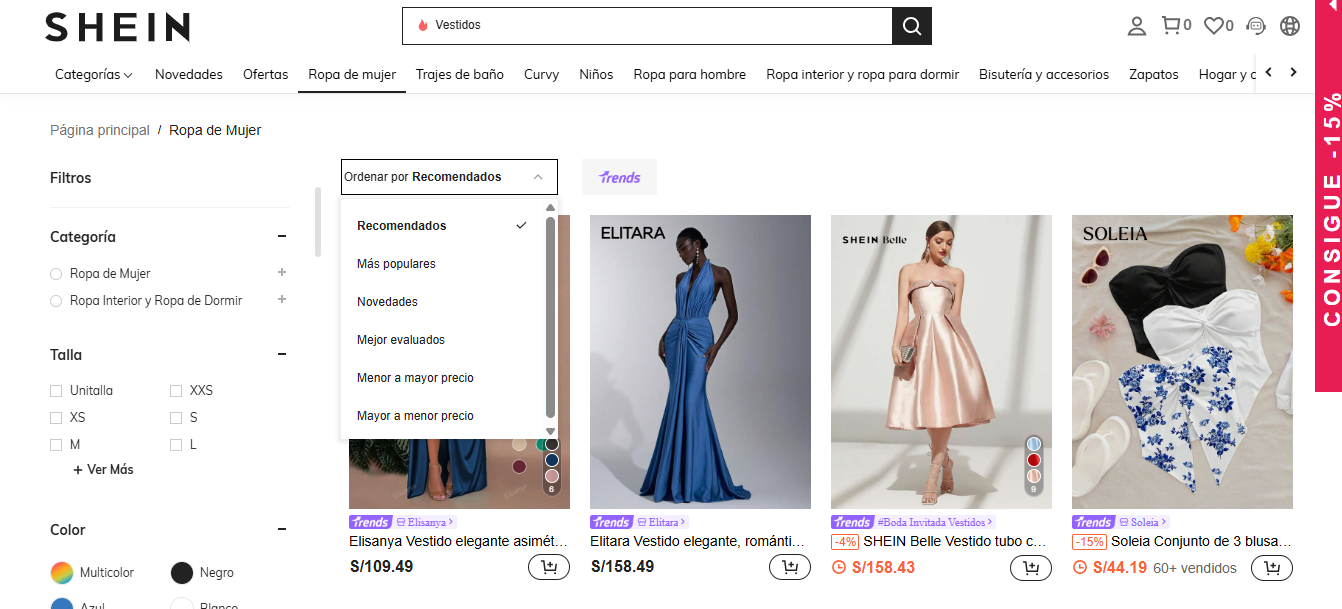Viewport: 1342px width, 609px height.
Task: Add Soleia blouse set to cart
Action: 1272,567
